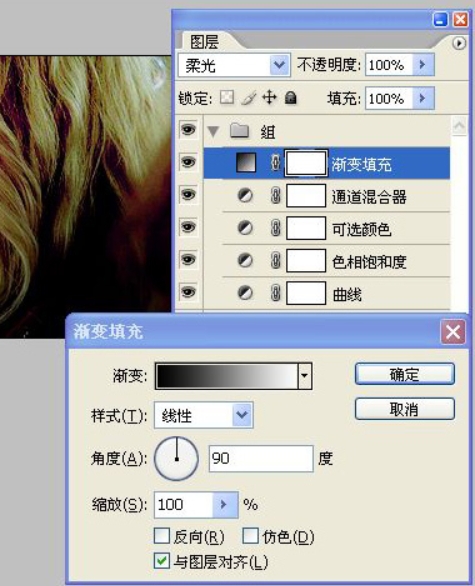
Task: Open blend mode dropdown showing 柔光
Action: (x=234, y=65)
